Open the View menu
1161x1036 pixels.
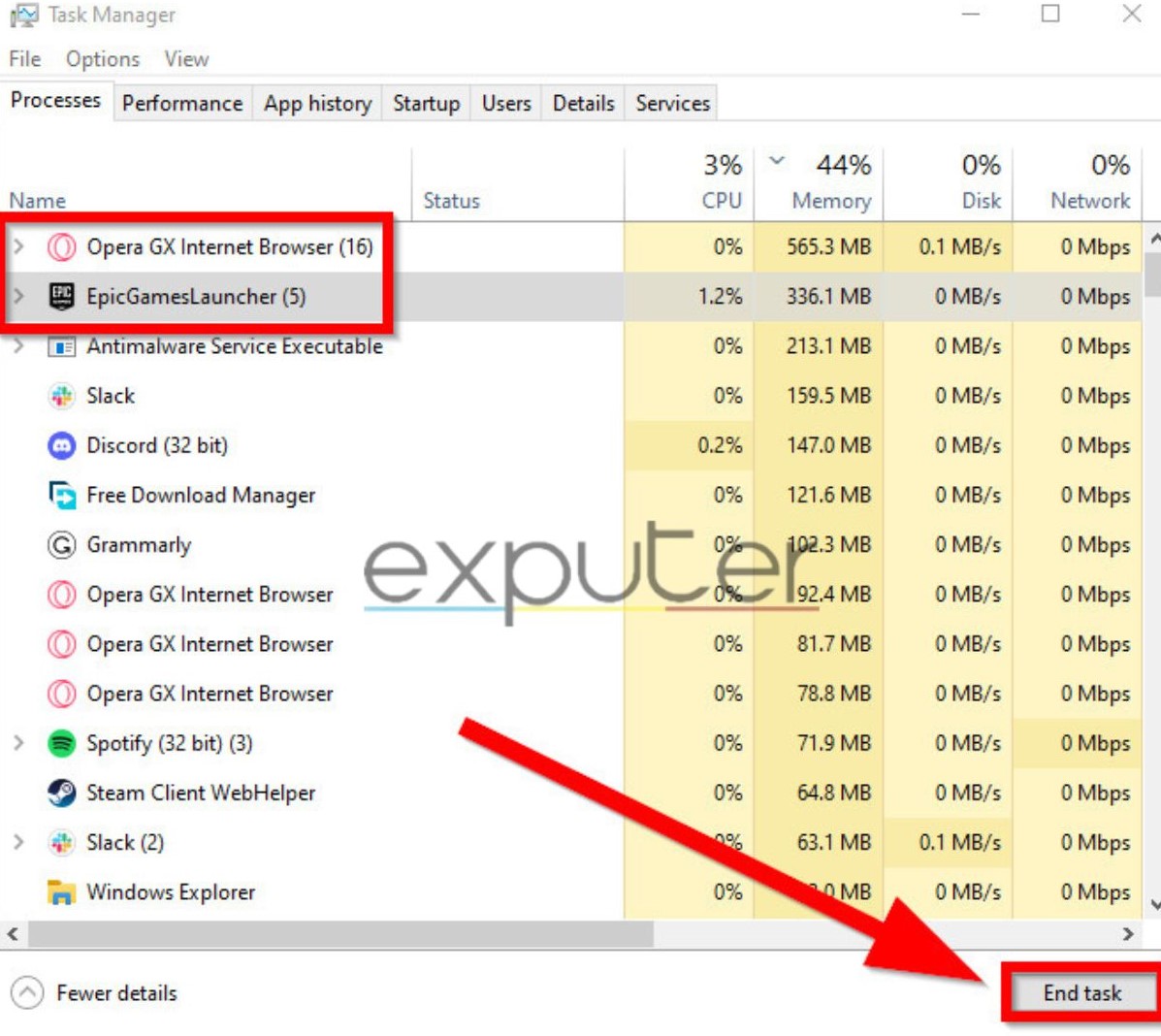[186, 58]
